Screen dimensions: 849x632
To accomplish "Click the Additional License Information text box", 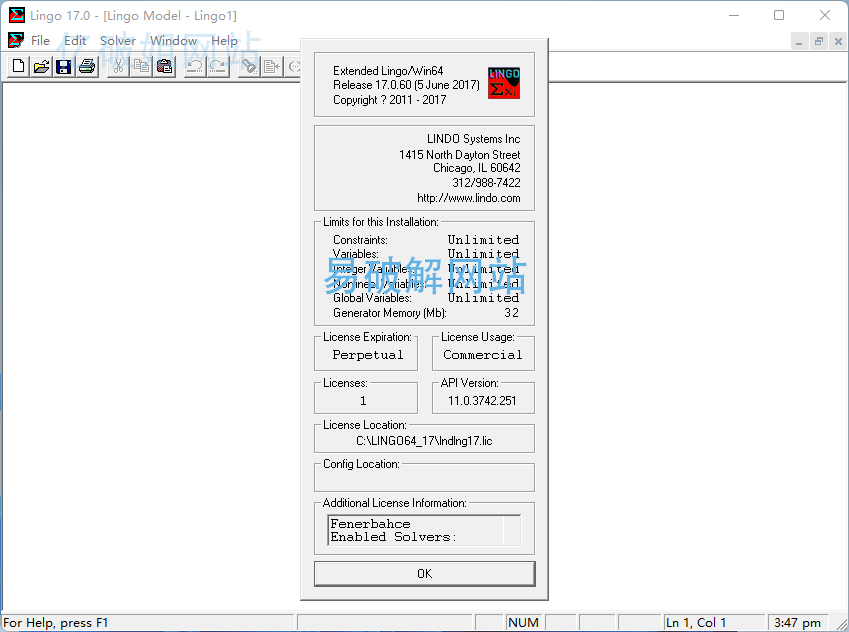I will coord(424,530).
